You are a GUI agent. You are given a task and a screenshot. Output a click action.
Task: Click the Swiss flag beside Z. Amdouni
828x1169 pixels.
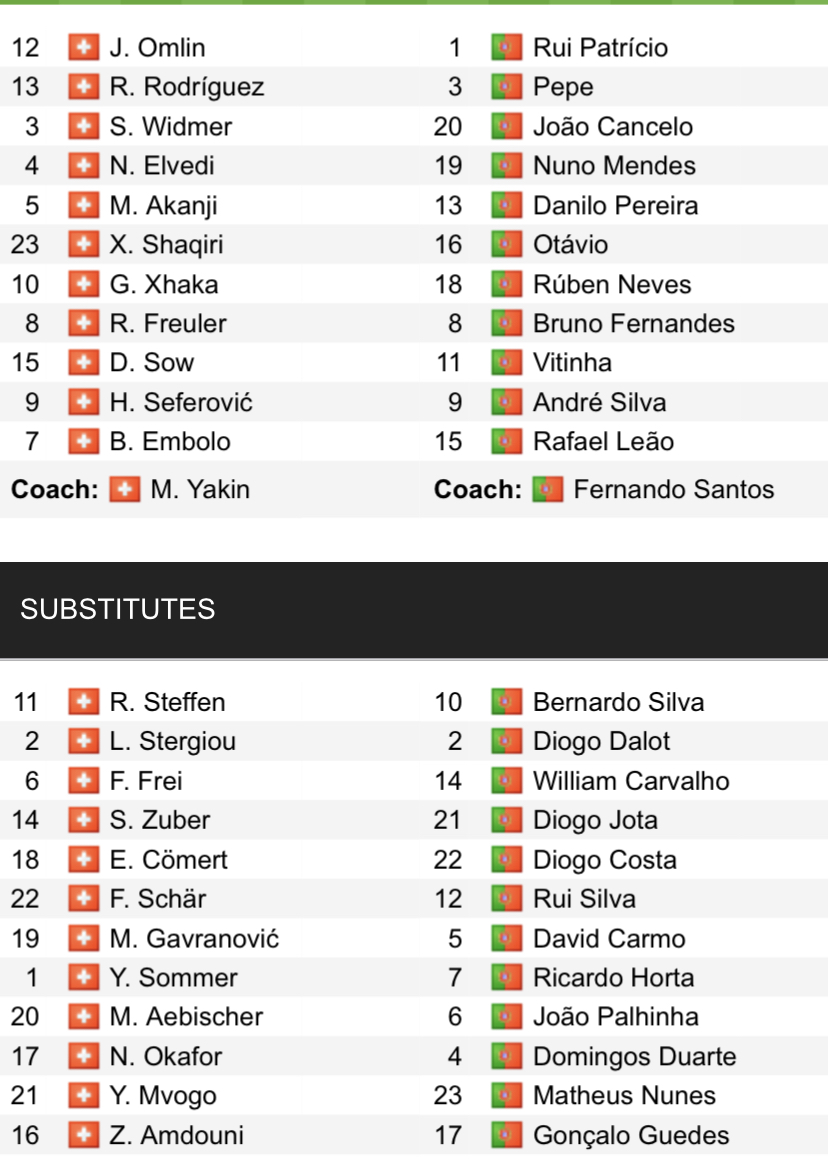coord(83,1135)
